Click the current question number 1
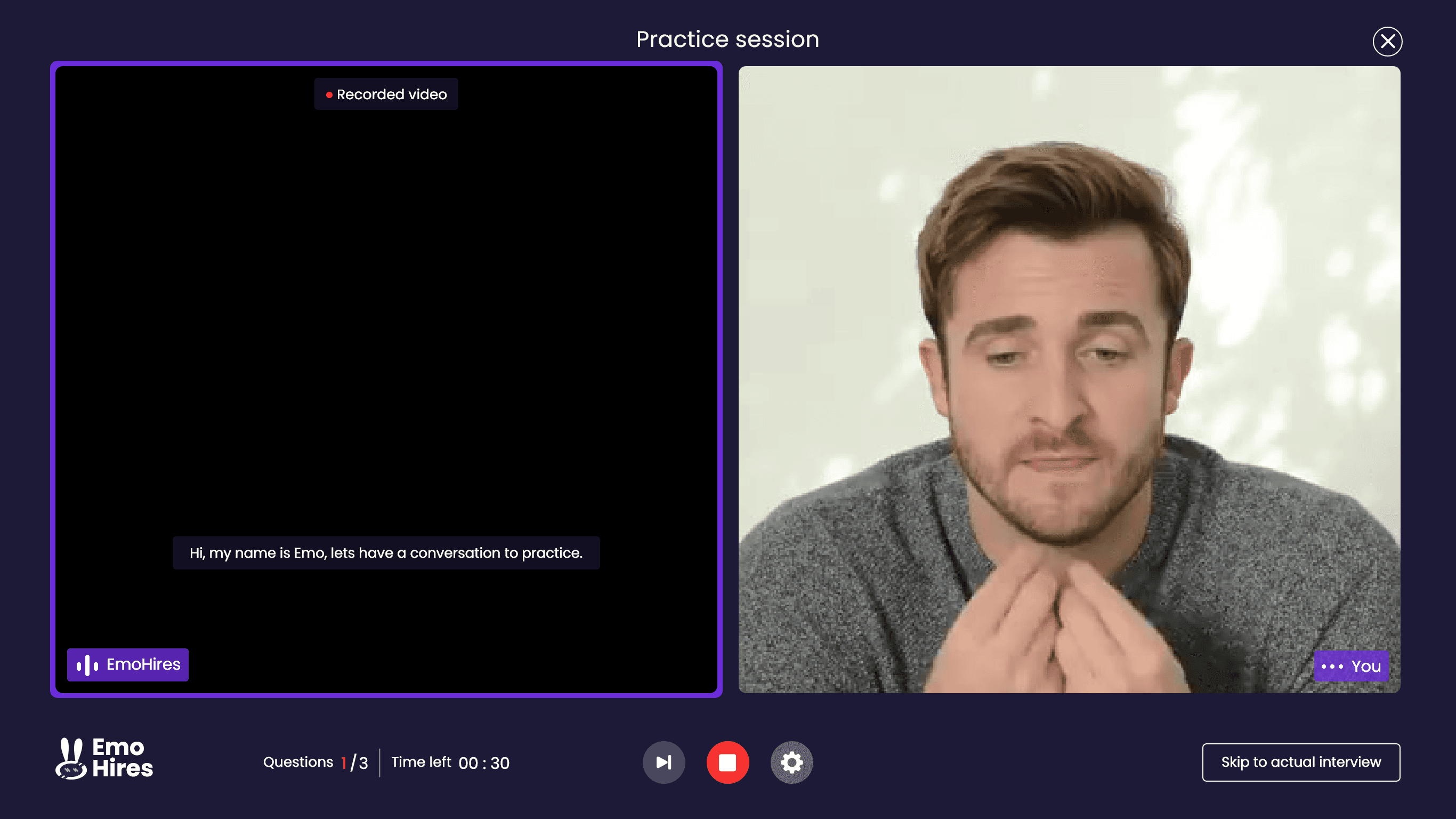The width and height of the screenshot is (1456, 819). (x=344, y=763)
